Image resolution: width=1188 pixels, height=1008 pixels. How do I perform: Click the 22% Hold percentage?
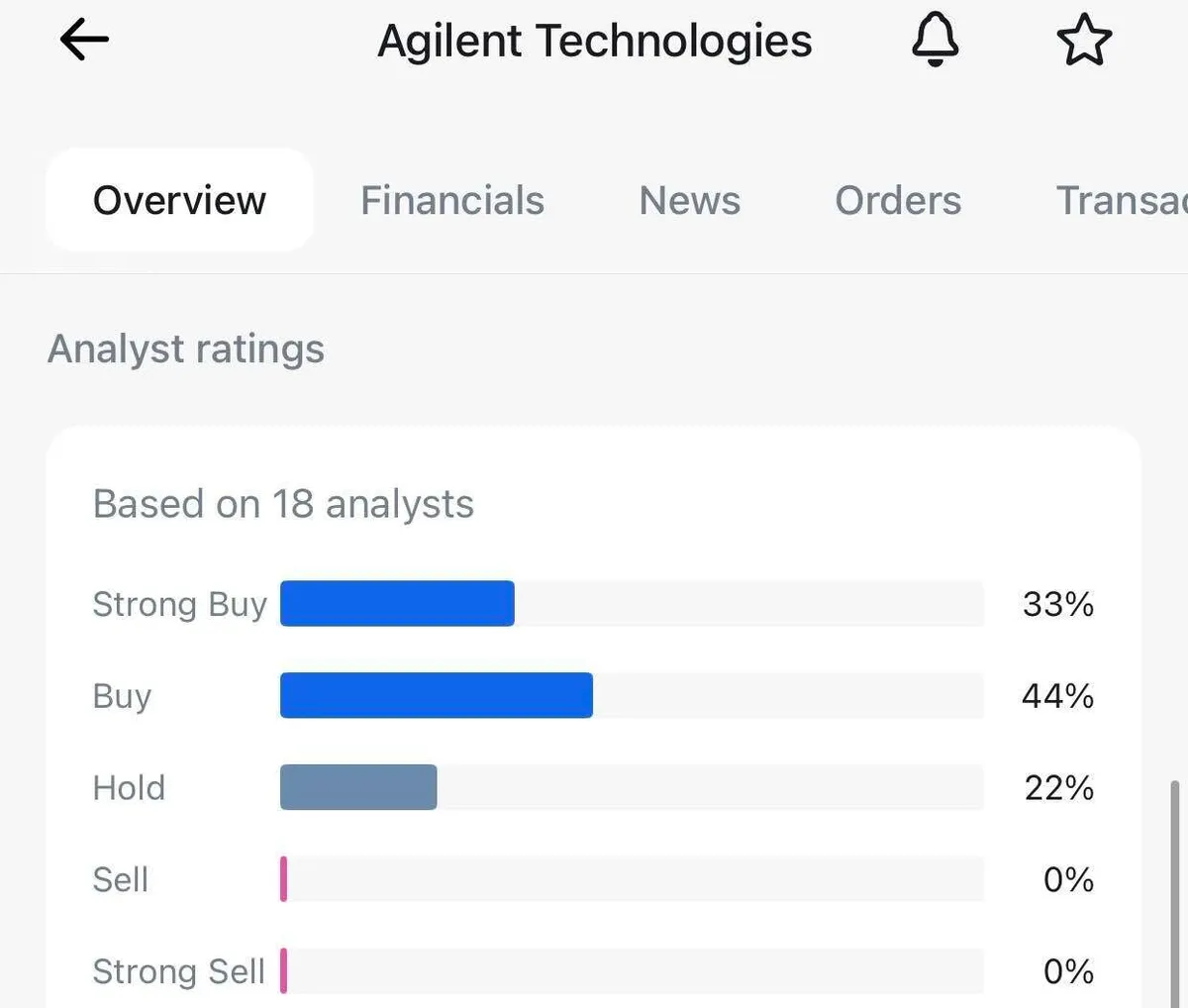click(1058, 787)
